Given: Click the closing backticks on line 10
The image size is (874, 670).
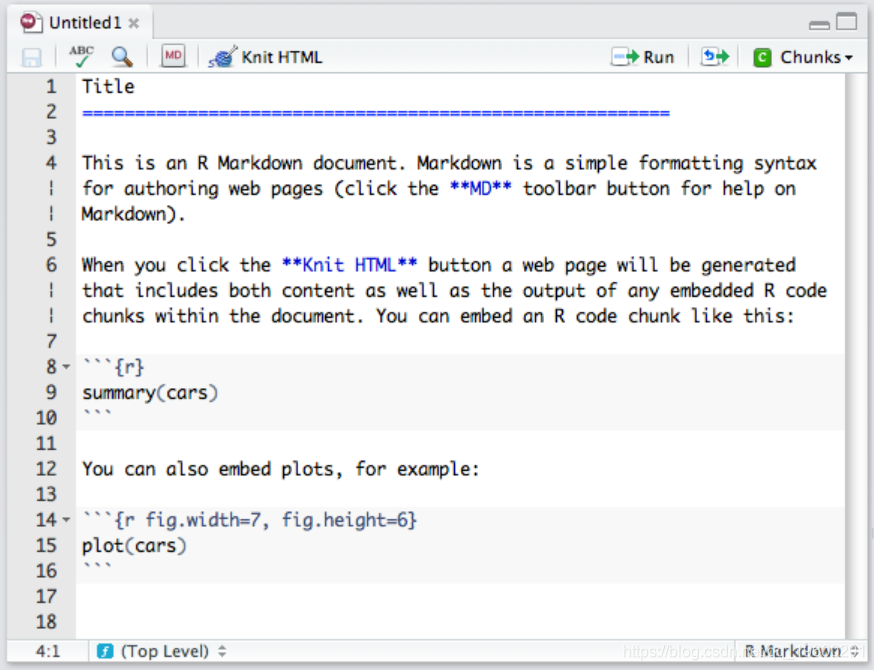Looking at the screenshot, I should pyautogui.click(x=97, y=414).
